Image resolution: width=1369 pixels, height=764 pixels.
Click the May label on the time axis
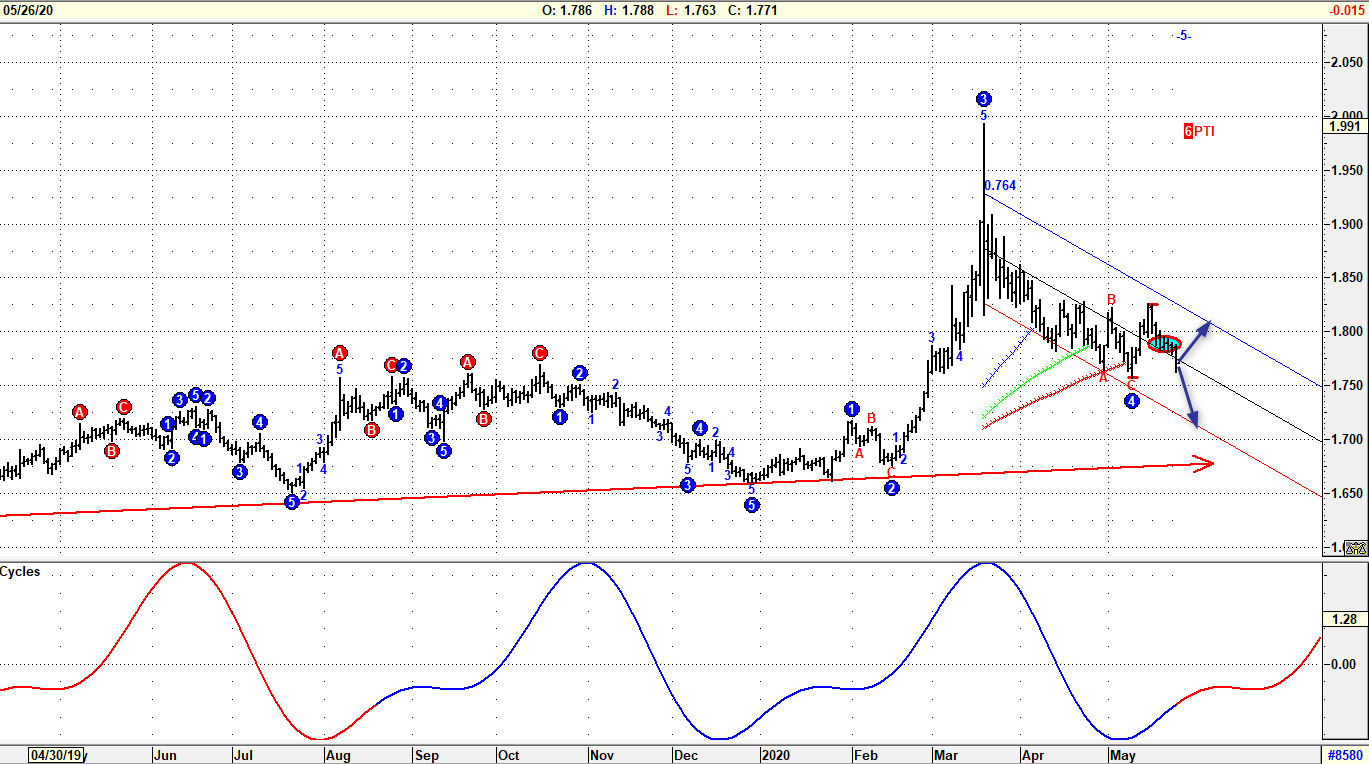click(x=1122, y=755)
